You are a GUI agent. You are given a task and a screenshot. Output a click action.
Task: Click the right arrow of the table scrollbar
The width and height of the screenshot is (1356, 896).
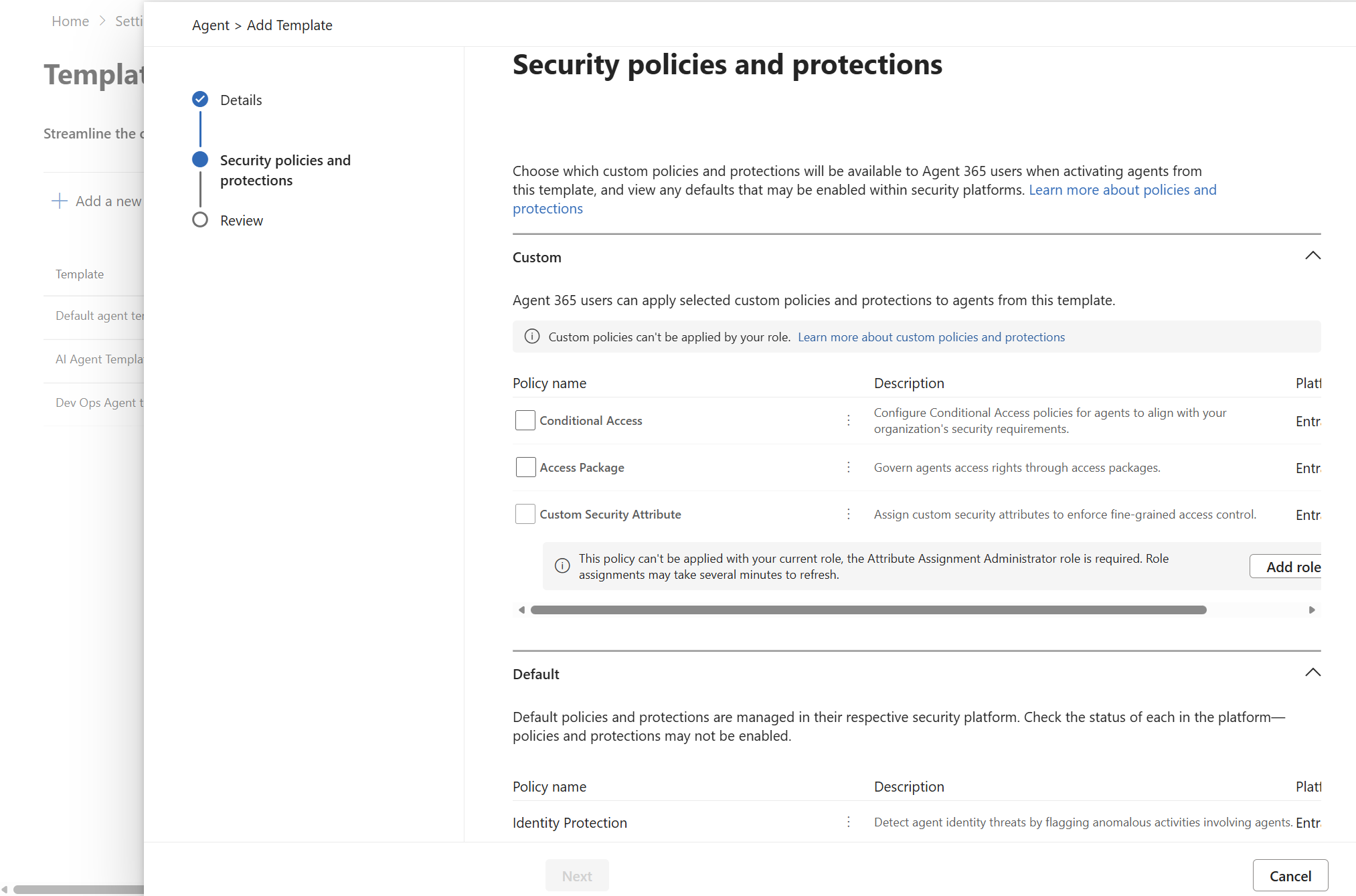point(1312,610)
